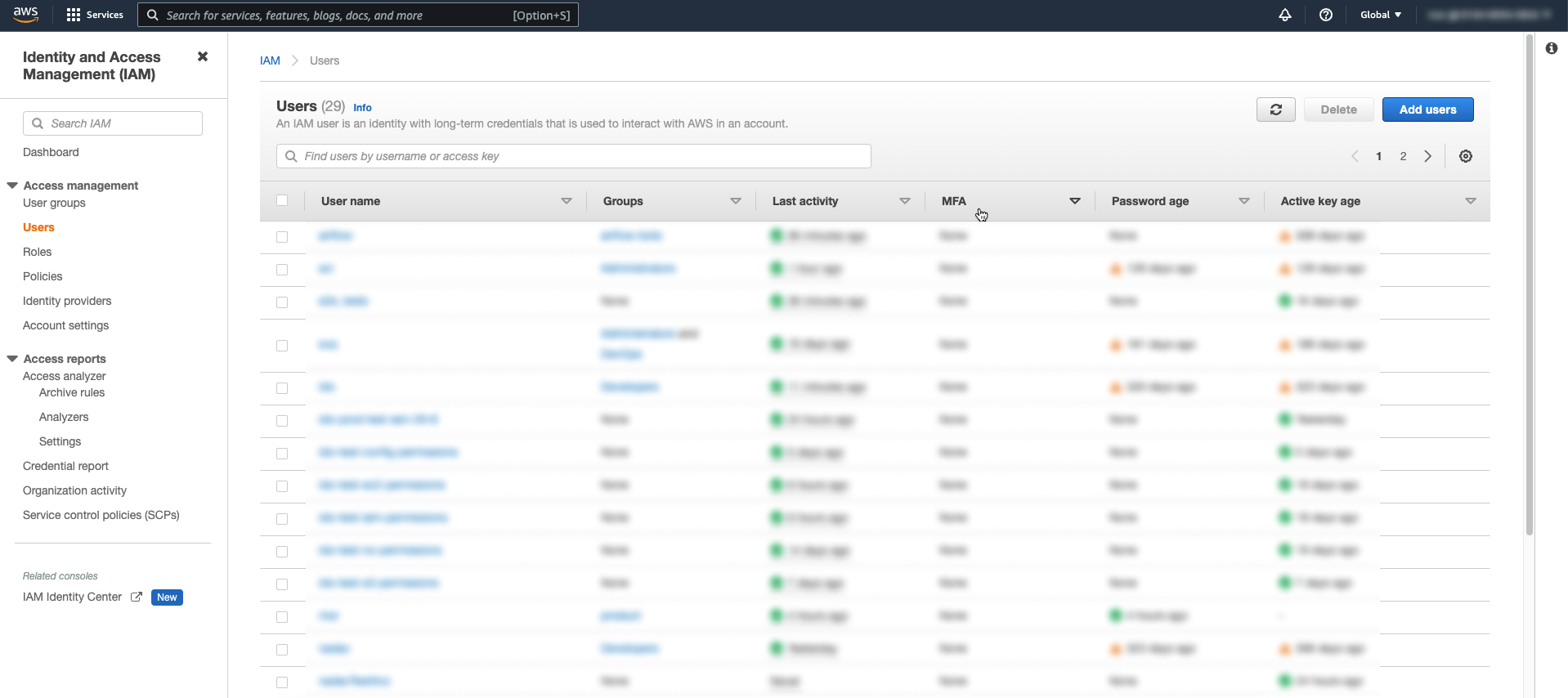Click the User name column header
This screenshot has height=698, width=1568.
[x=351, y=201]
